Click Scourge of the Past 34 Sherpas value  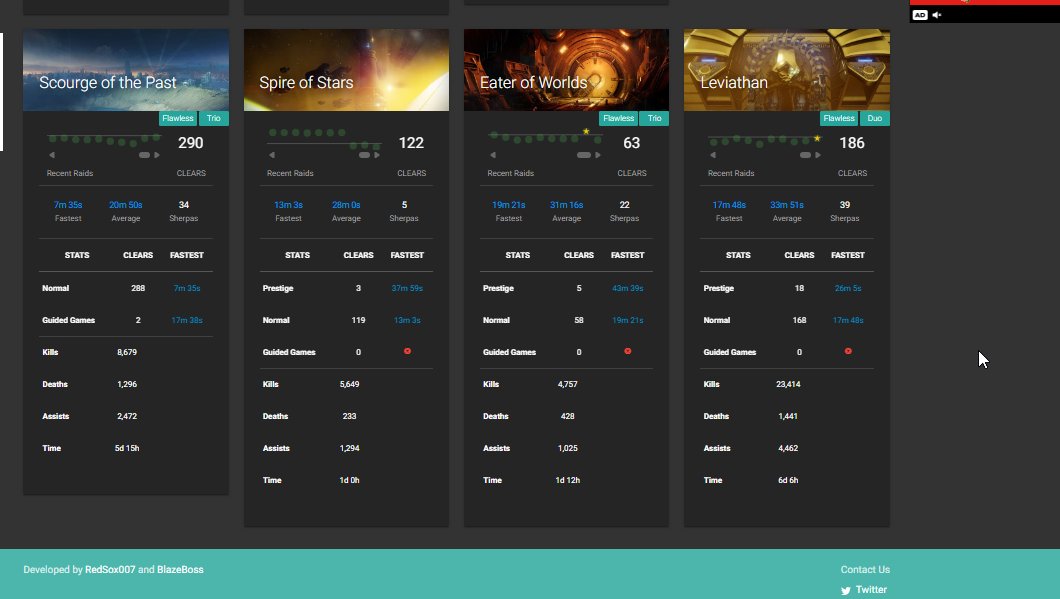pyautogui.click(x=184, y=205)
